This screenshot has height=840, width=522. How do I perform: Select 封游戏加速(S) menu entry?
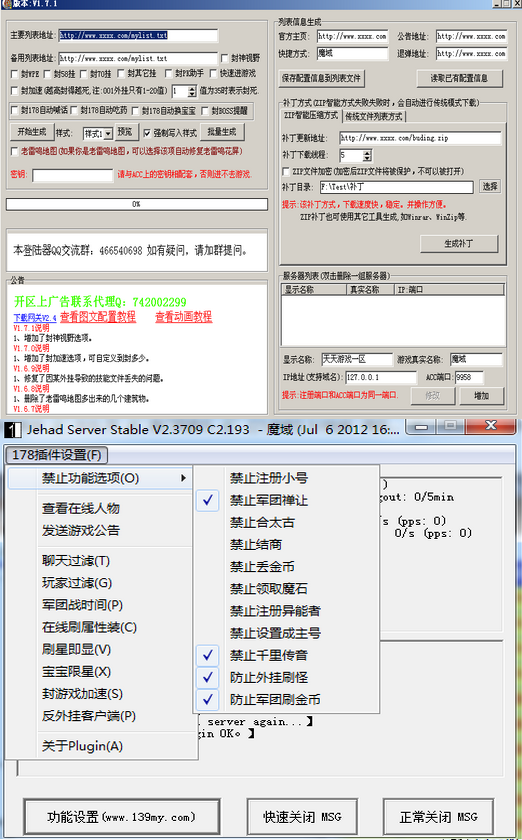click(x=83, y=694)
